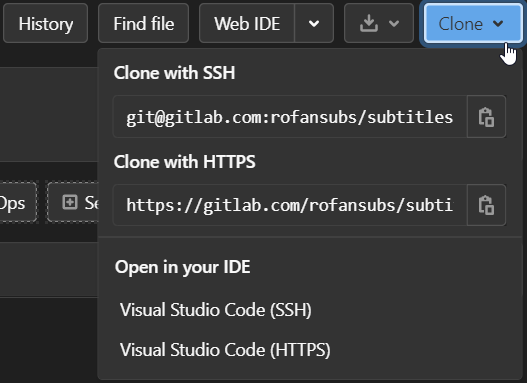The width and height of the screenshot is (527, 383).
Task: Click the download source code icon
Action: pyautogui.click(x=369, y=24)
